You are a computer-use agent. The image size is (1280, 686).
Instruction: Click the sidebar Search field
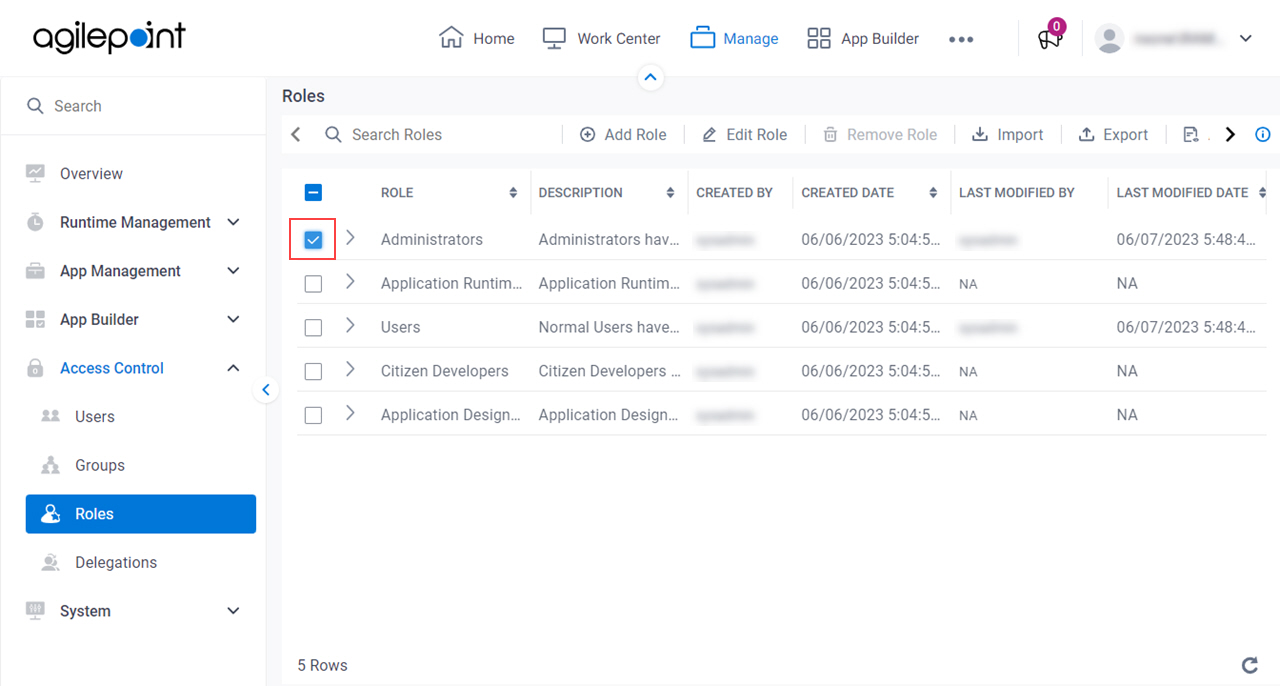133,106
